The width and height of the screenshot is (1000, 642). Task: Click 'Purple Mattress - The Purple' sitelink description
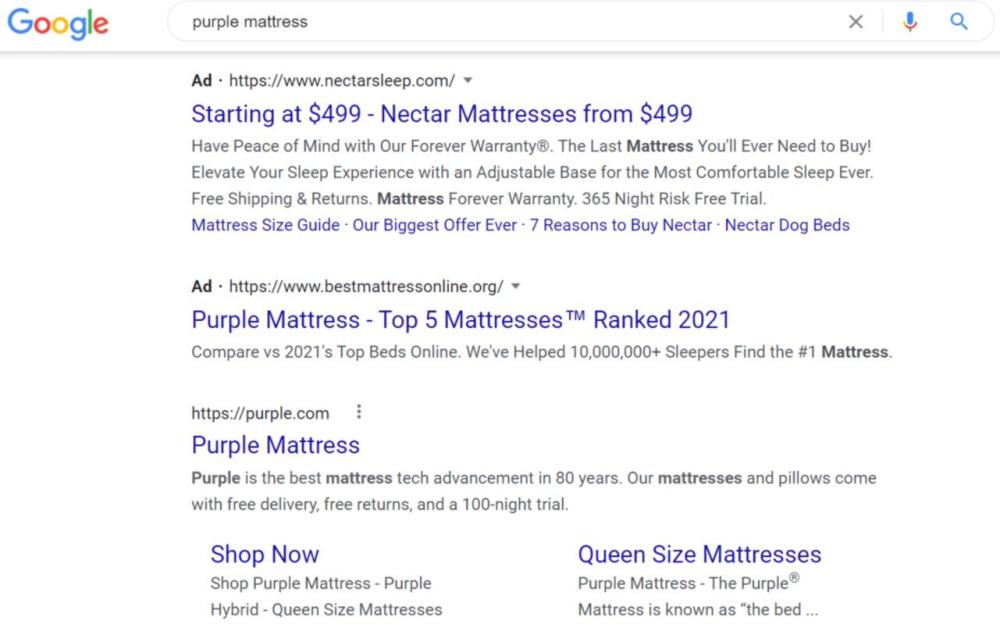coord(698,595)
